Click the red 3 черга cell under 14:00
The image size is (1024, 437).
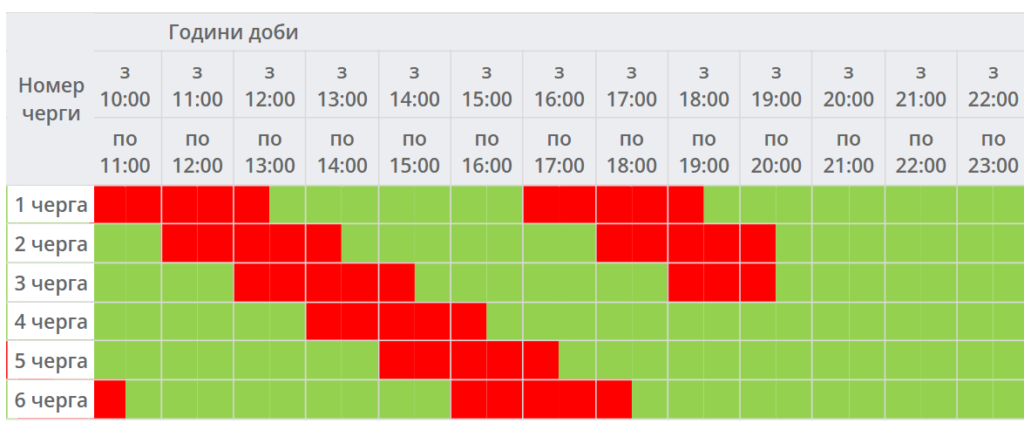click(397, 283)
